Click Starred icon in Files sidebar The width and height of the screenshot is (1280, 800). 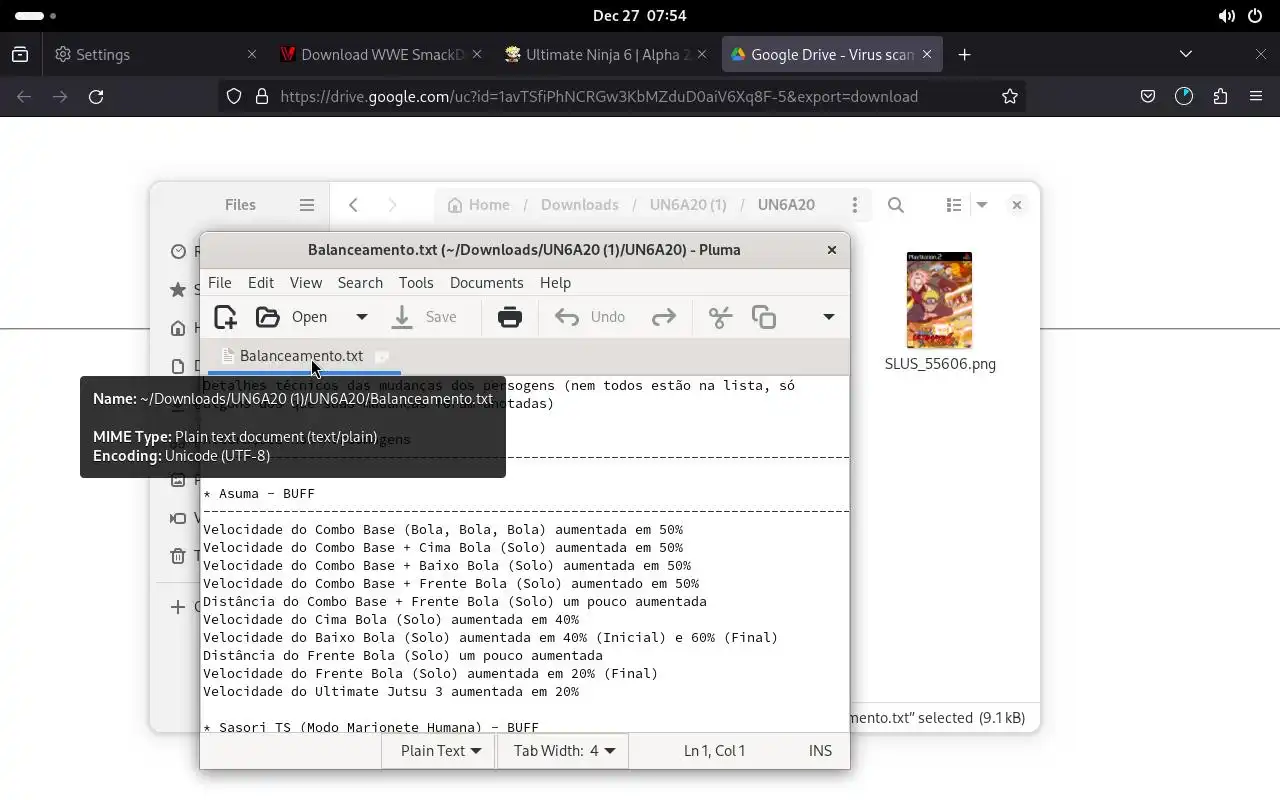178,290
